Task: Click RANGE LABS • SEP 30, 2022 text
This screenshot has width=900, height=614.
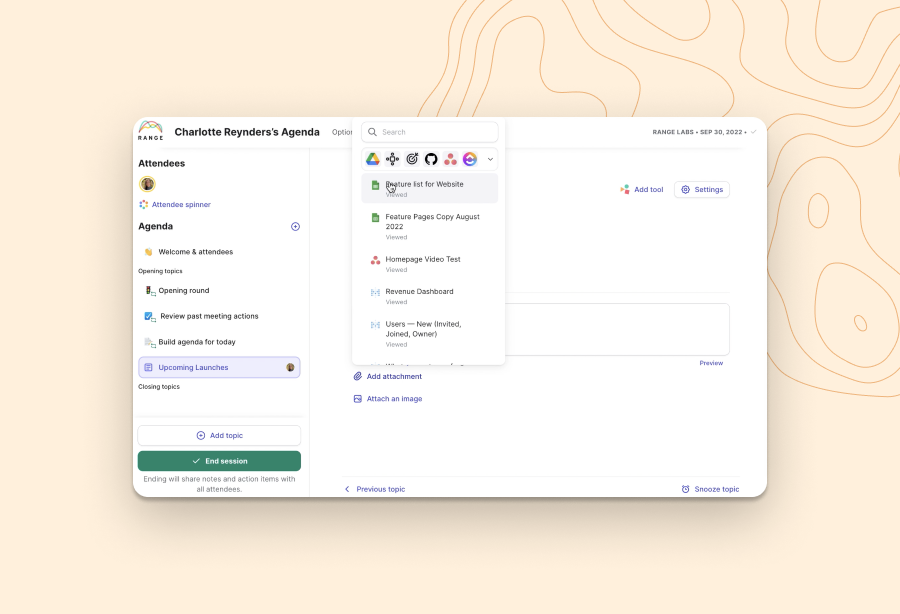Action: (699, 132)
